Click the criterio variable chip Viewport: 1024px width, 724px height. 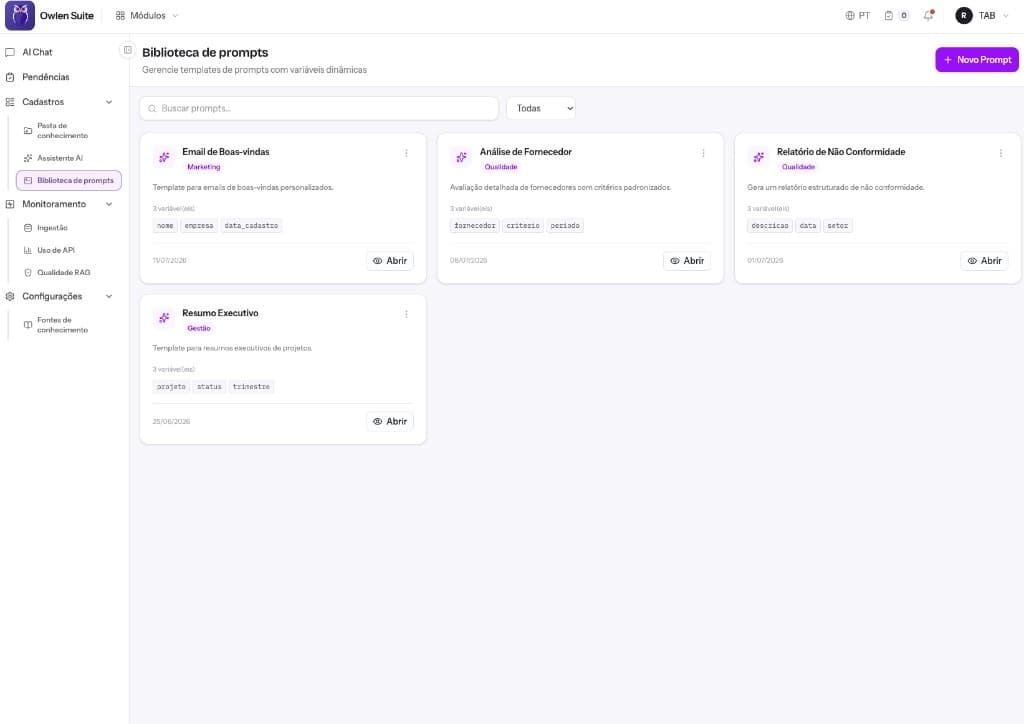[x=523, y=226]
